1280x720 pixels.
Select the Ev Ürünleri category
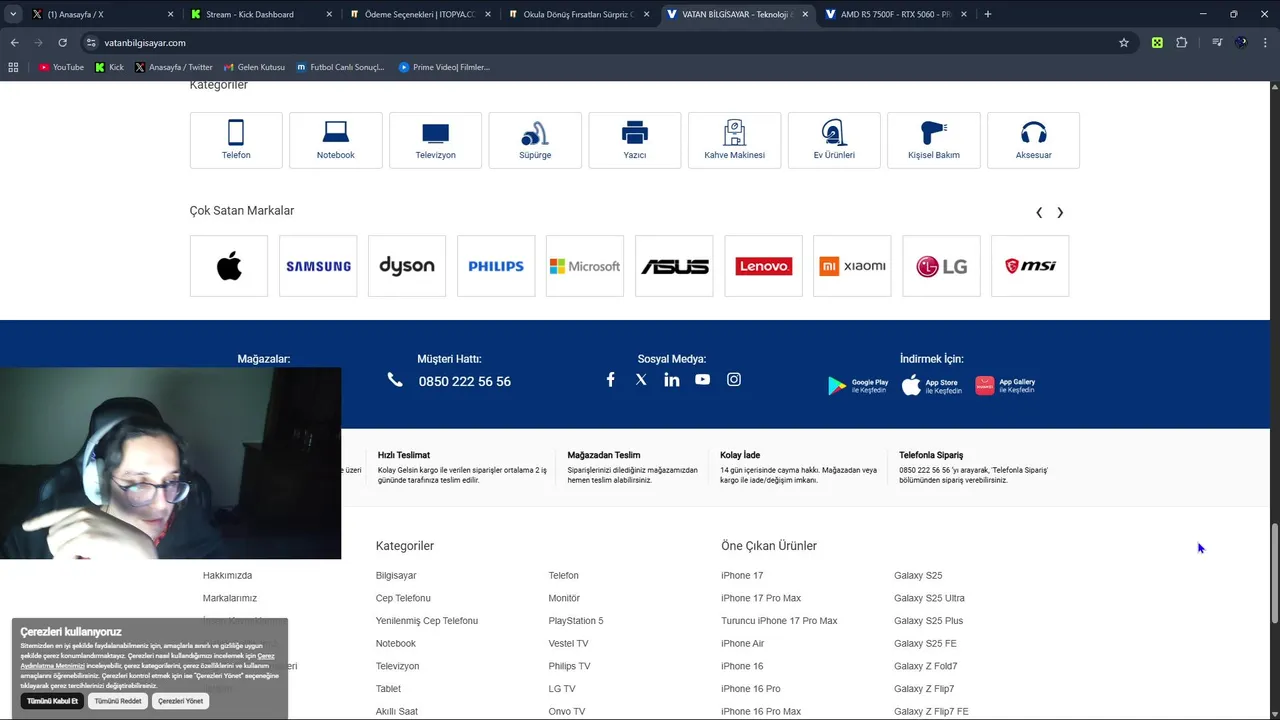tap(834, 140)
